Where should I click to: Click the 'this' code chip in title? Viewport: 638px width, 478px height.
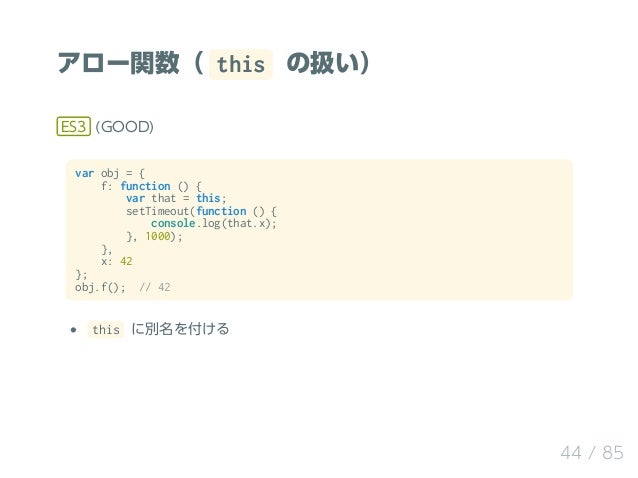point(241,65)
